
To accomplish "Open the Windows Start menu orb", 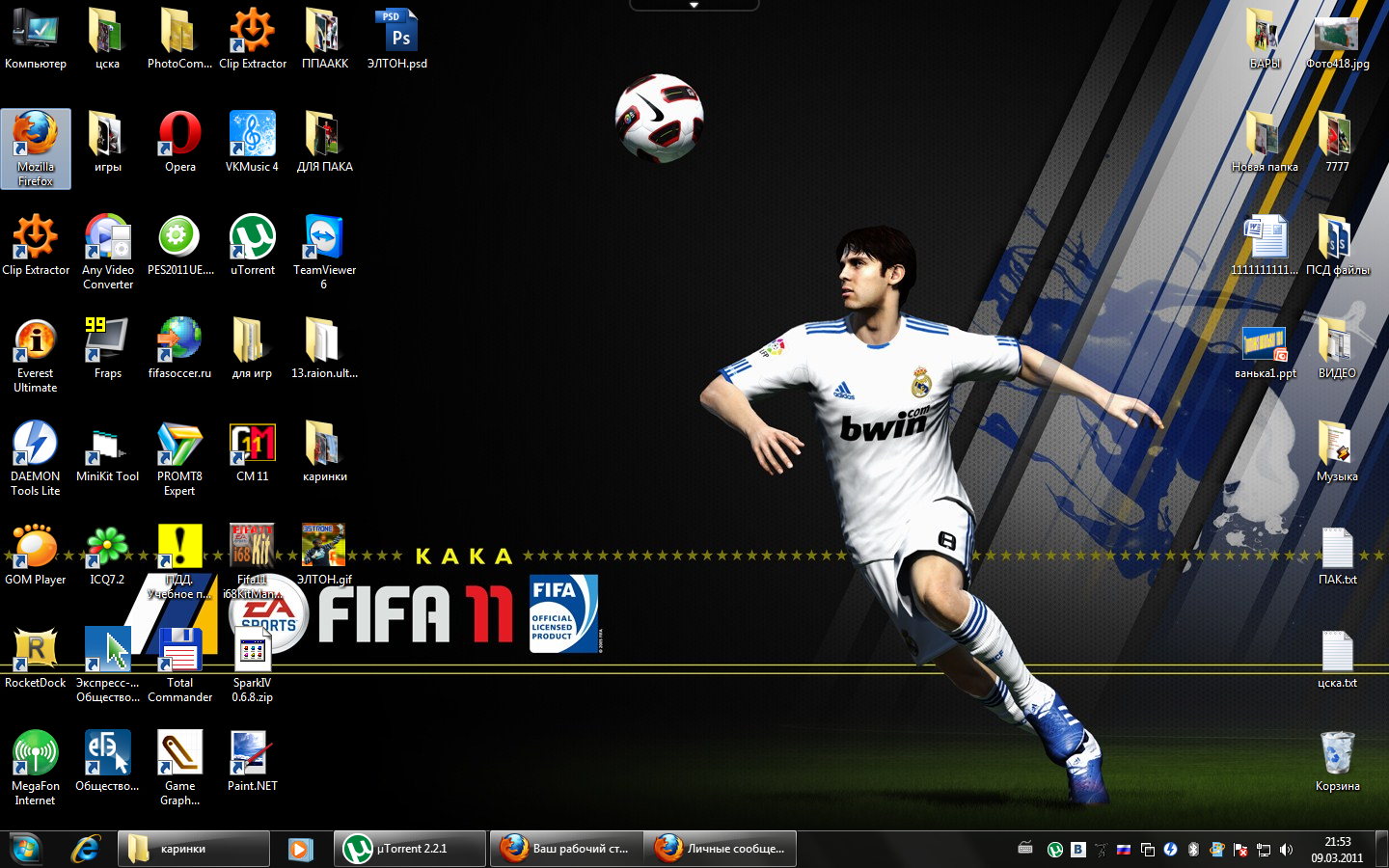I will coord(25,849).
